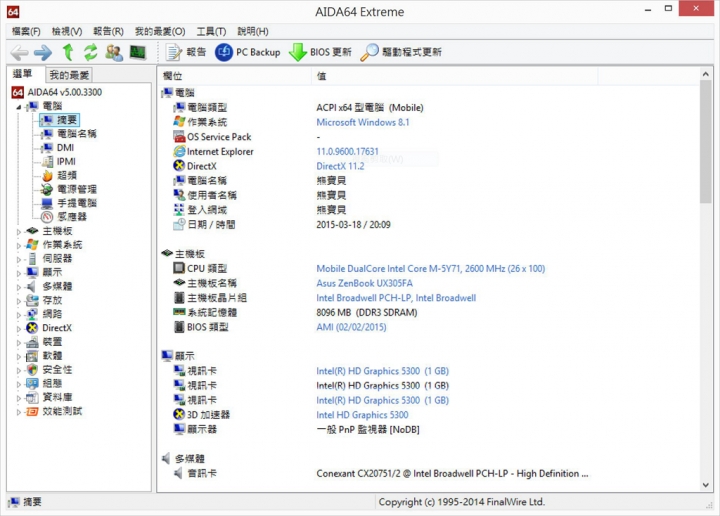Select the 日期 / 時間 row
The image size is (720, 516).
point(429,225)
